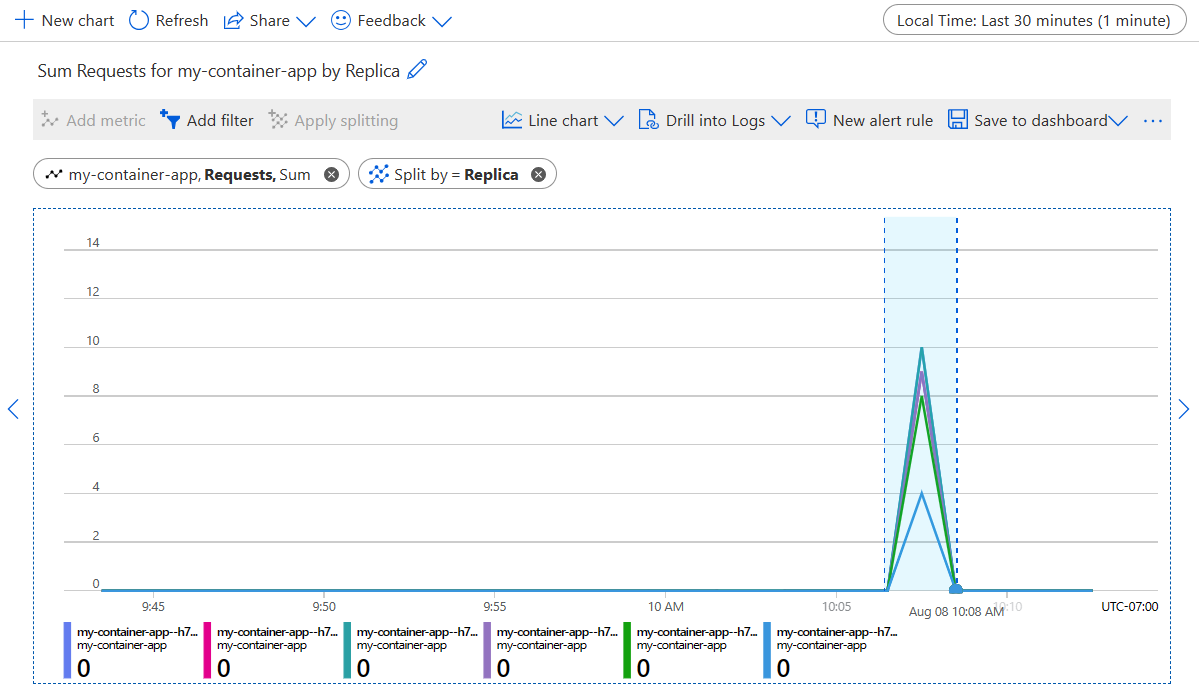Expand the Share dropdown
The height and width of the screenshot is (694, 1199).
pos(305,20)
